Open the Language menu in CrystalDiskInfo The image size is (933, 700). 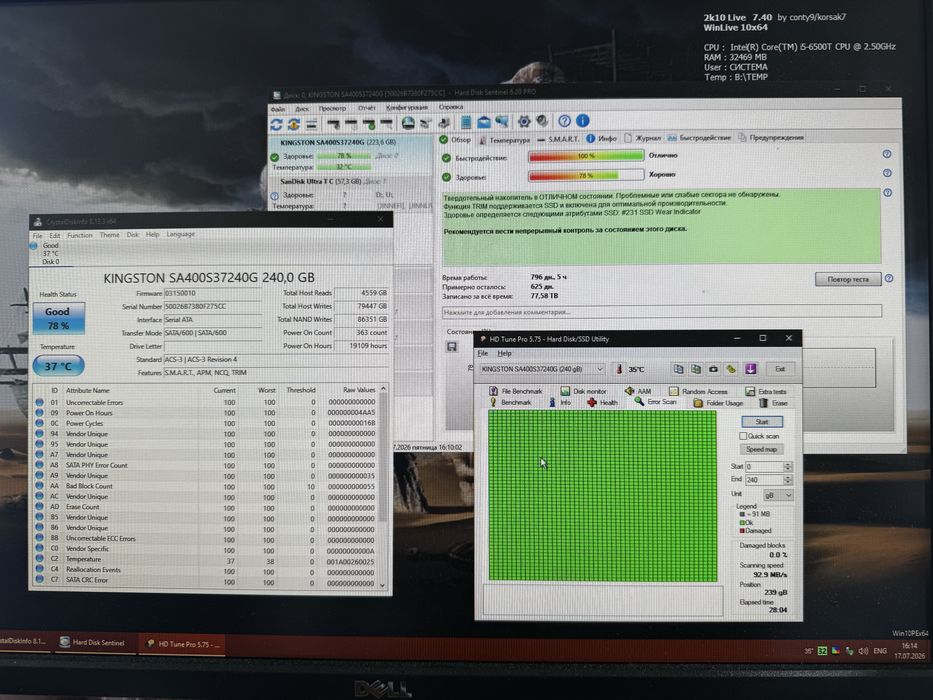pos(180,234)
